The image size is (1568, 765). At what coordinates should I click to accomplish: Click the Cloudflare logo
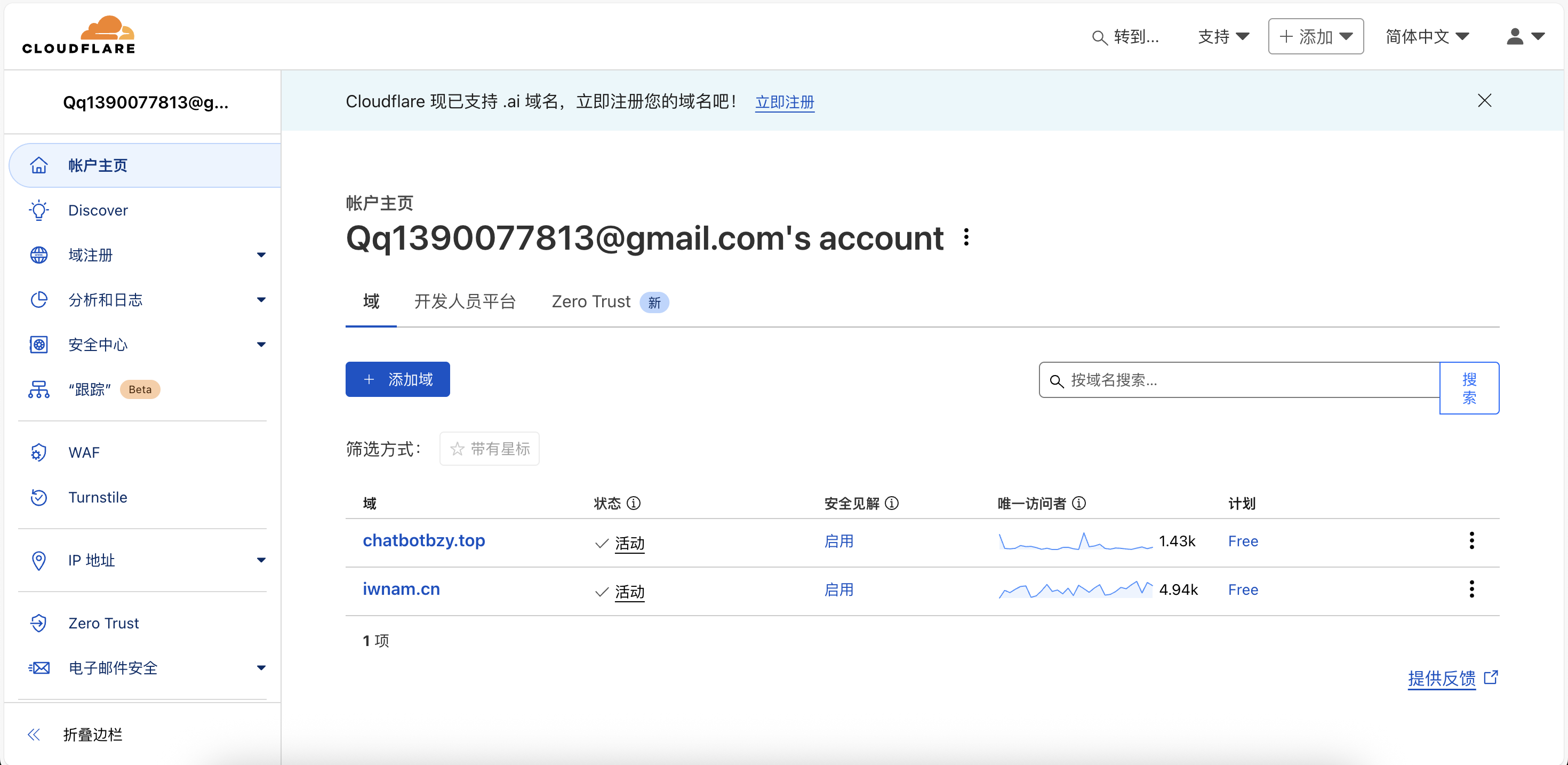click(78, 35)
